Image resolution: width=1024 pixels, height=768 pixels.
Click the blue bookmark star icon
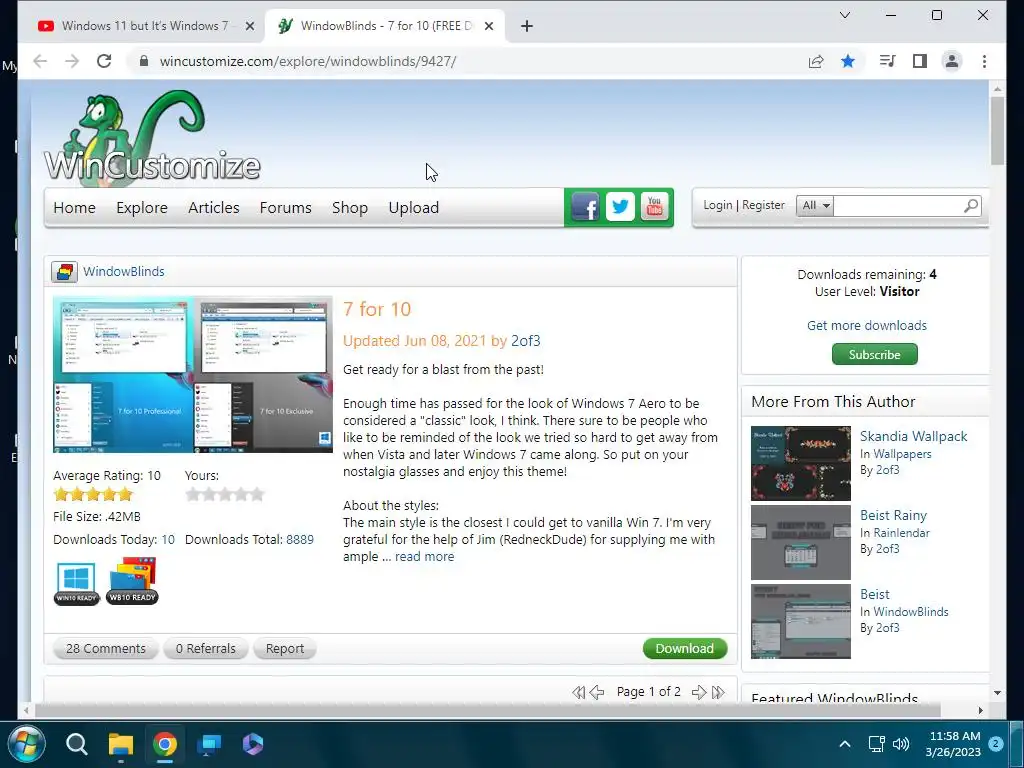(848, 61)
